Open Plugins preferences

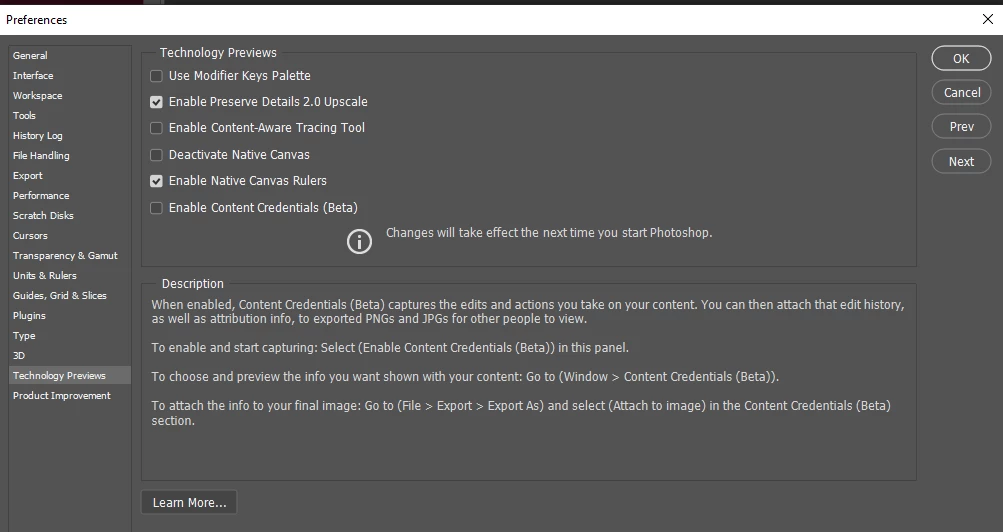click(x=70, y=316)
